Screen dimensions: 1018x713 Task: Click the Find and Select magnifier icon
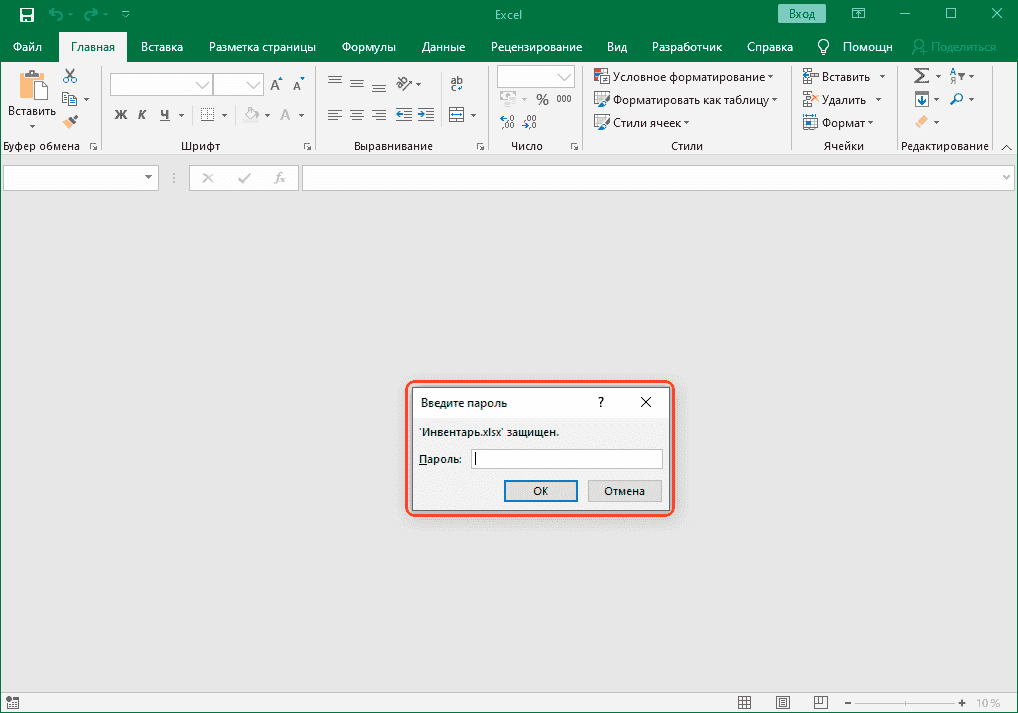tap(957, 99)
